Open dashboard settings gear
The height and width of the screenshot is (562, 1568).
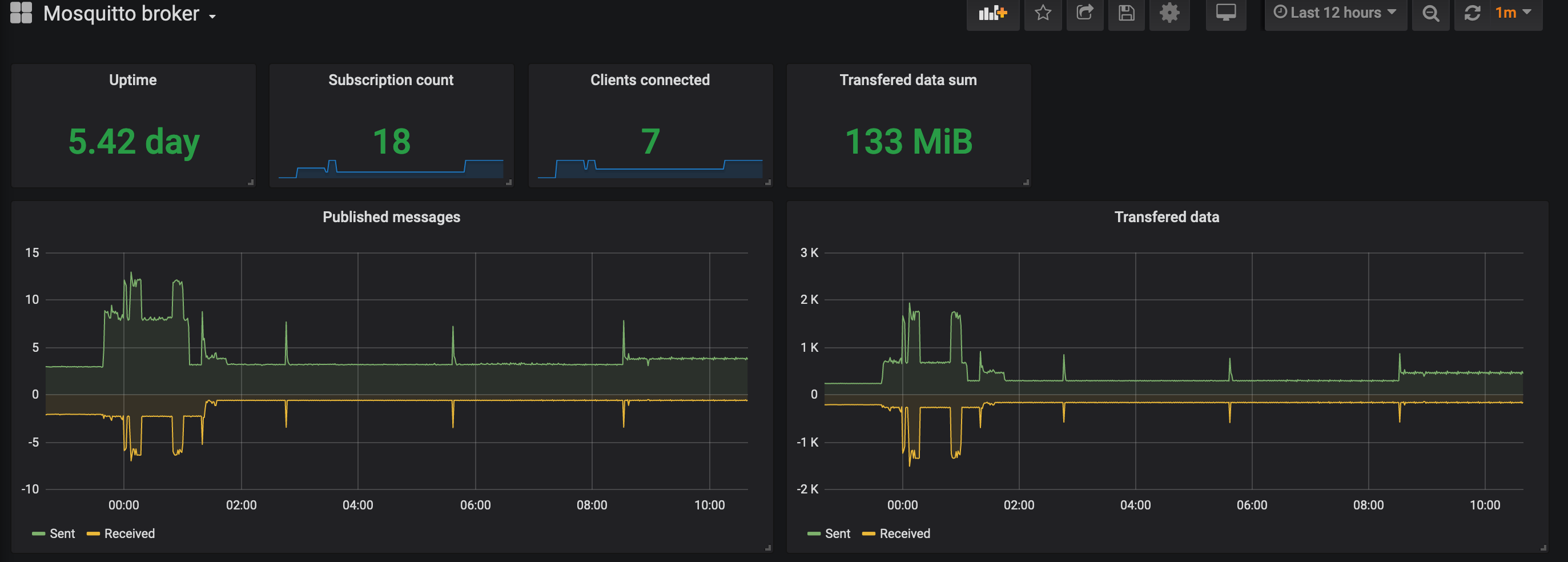tap(1169, 13)
